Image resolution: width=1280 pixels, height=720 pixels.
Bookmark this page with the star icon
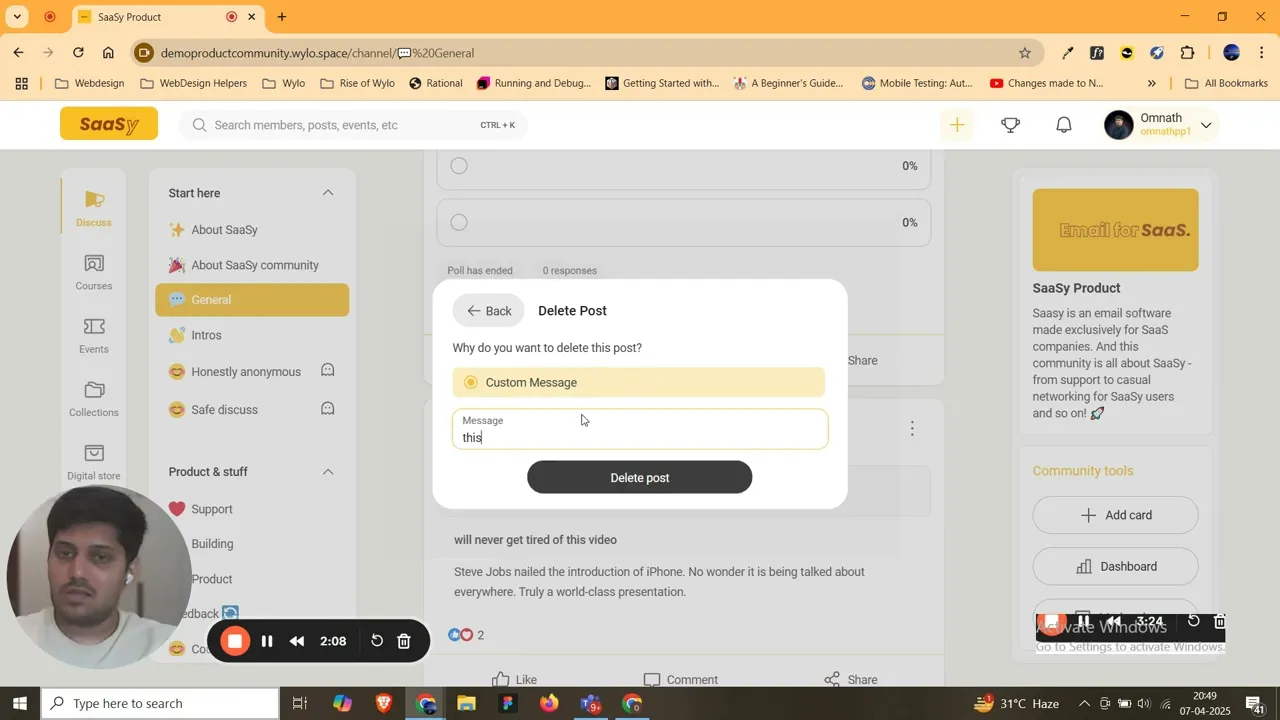click(1025, 53)
